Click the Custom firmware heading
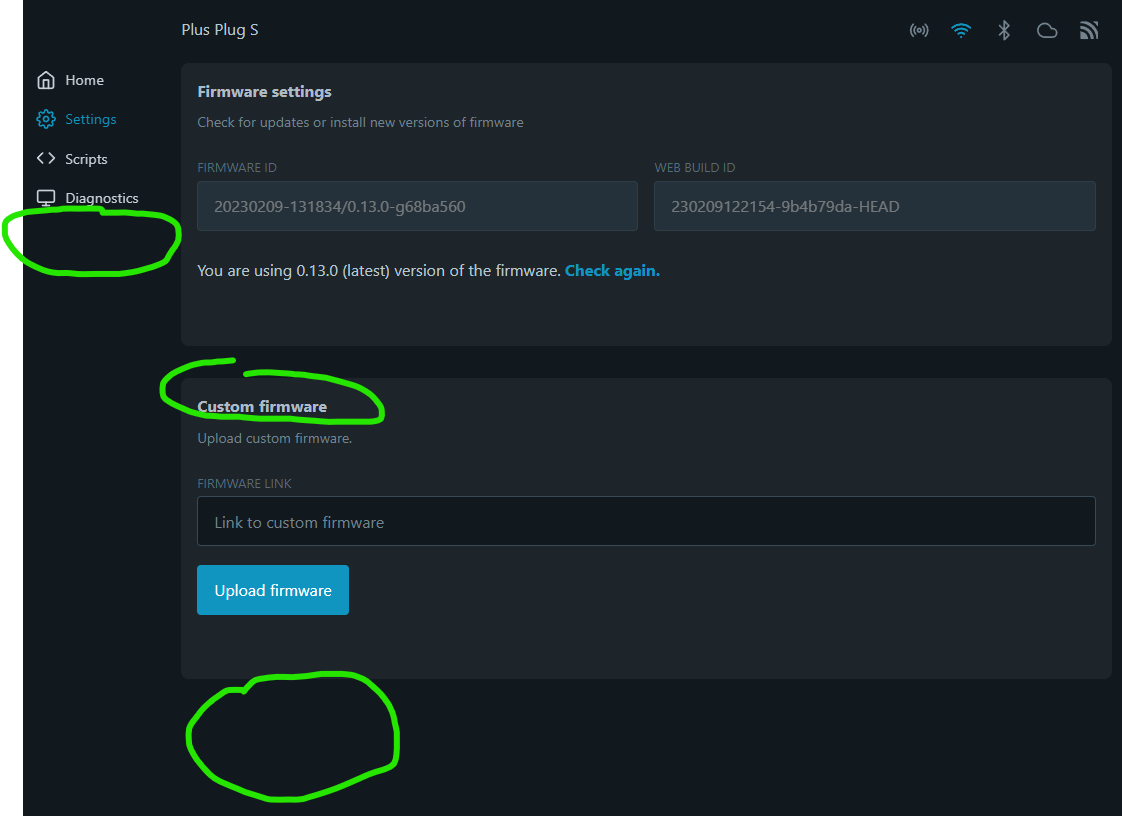The image size is (1122, 816). click(262, 407)
